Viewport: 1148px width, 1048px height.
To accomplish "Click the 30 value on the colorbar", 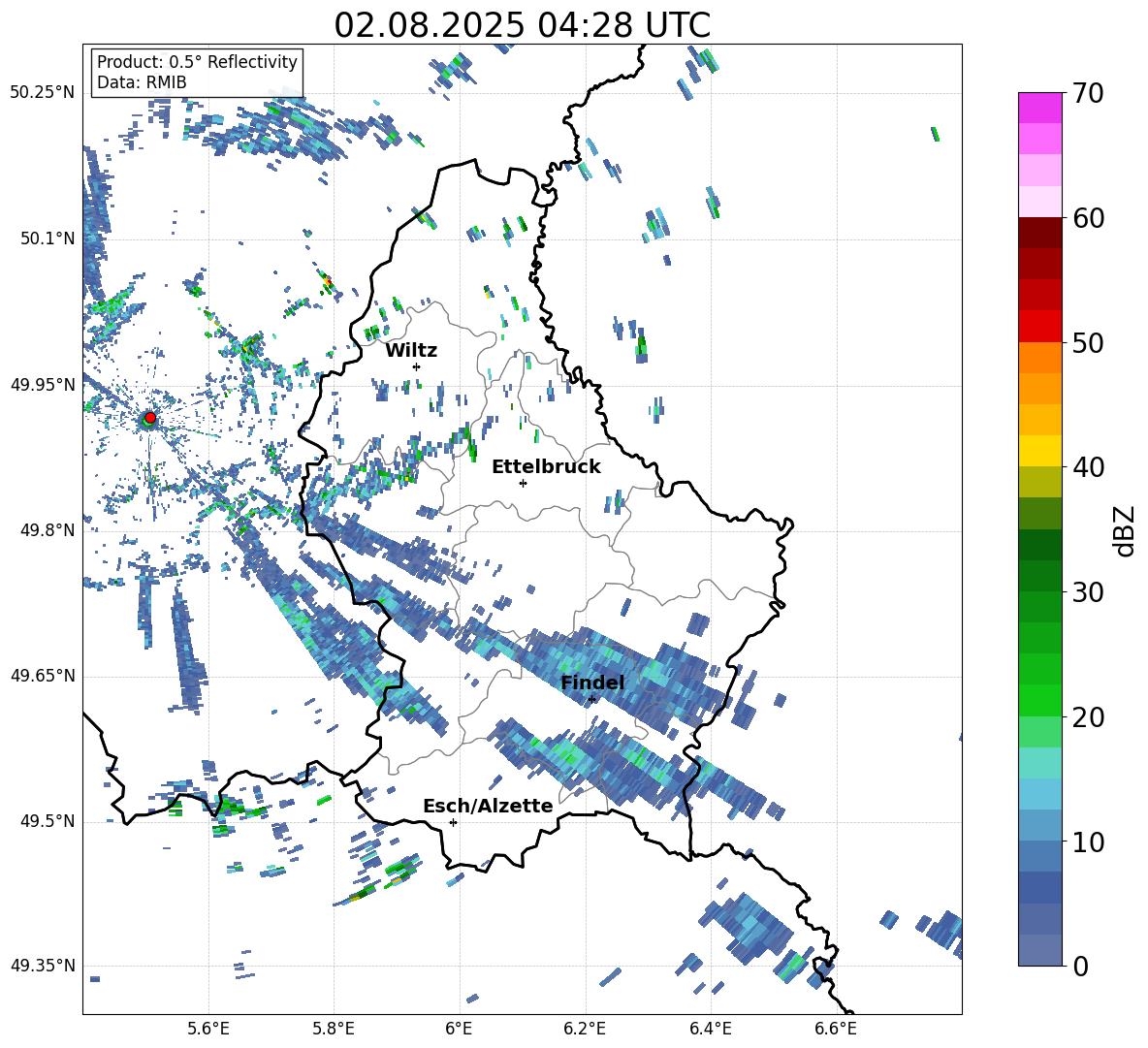I will 1088,592.
